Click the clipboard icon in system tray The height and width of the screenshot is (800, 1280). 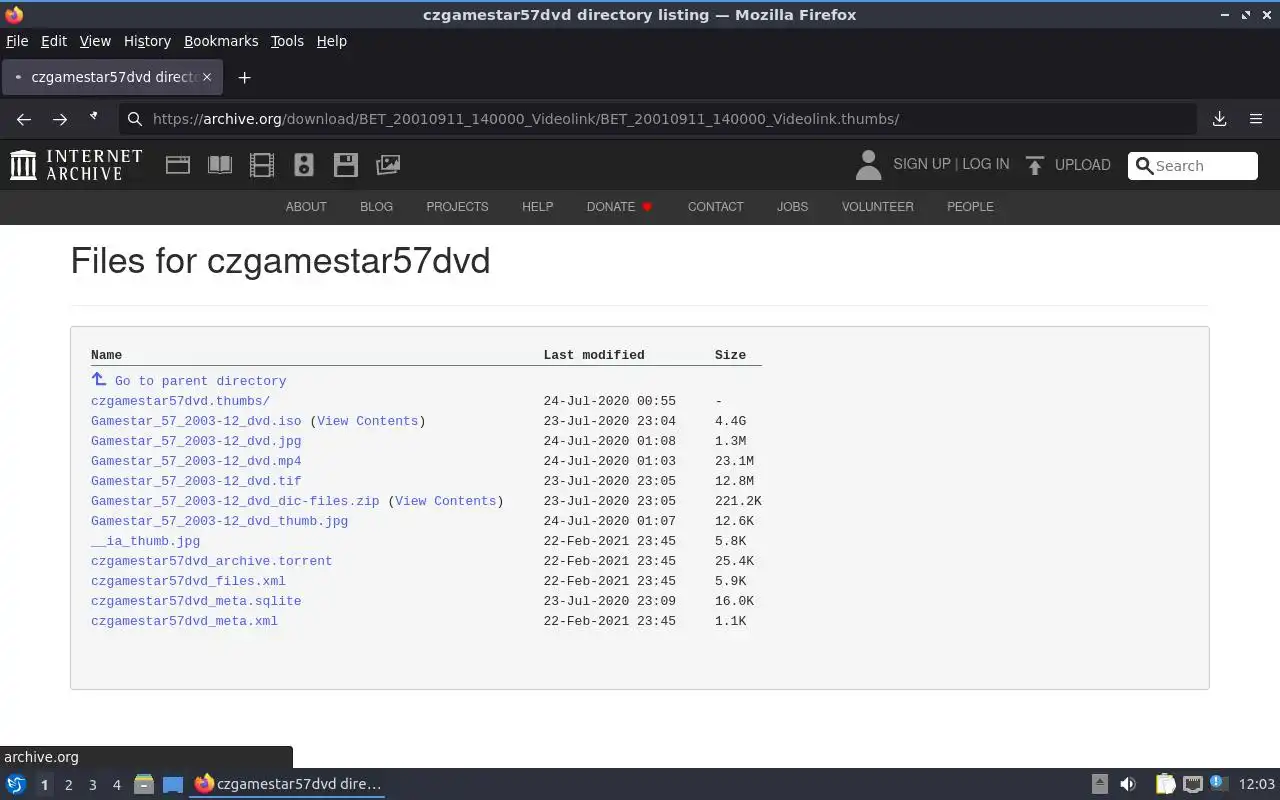coord(1165,784)
